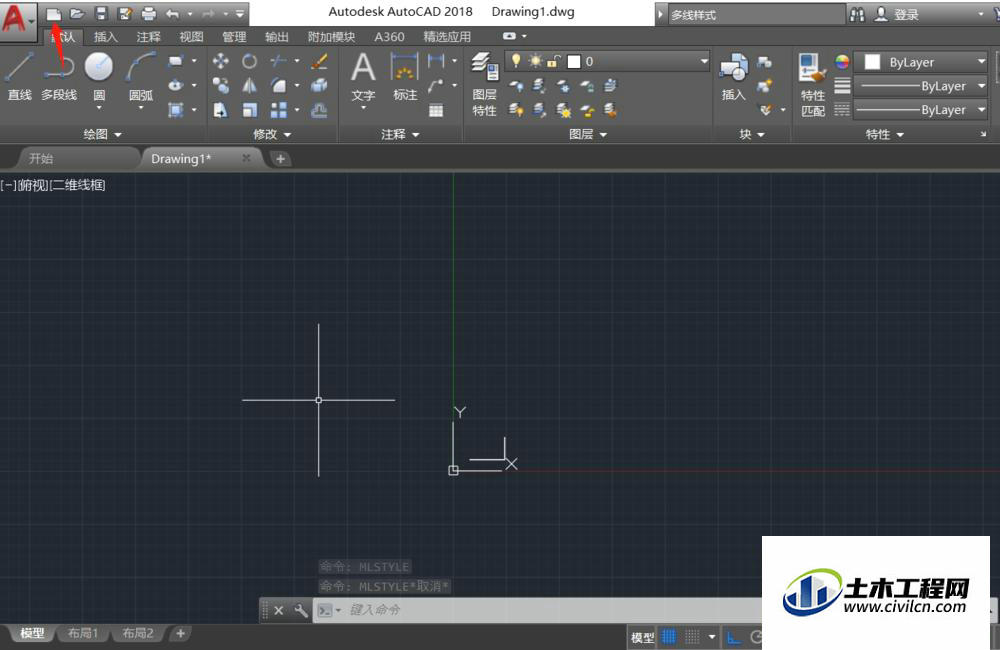Click the Offset tool icon
Screen dimensions: 1000x650
tap(320, 110)
